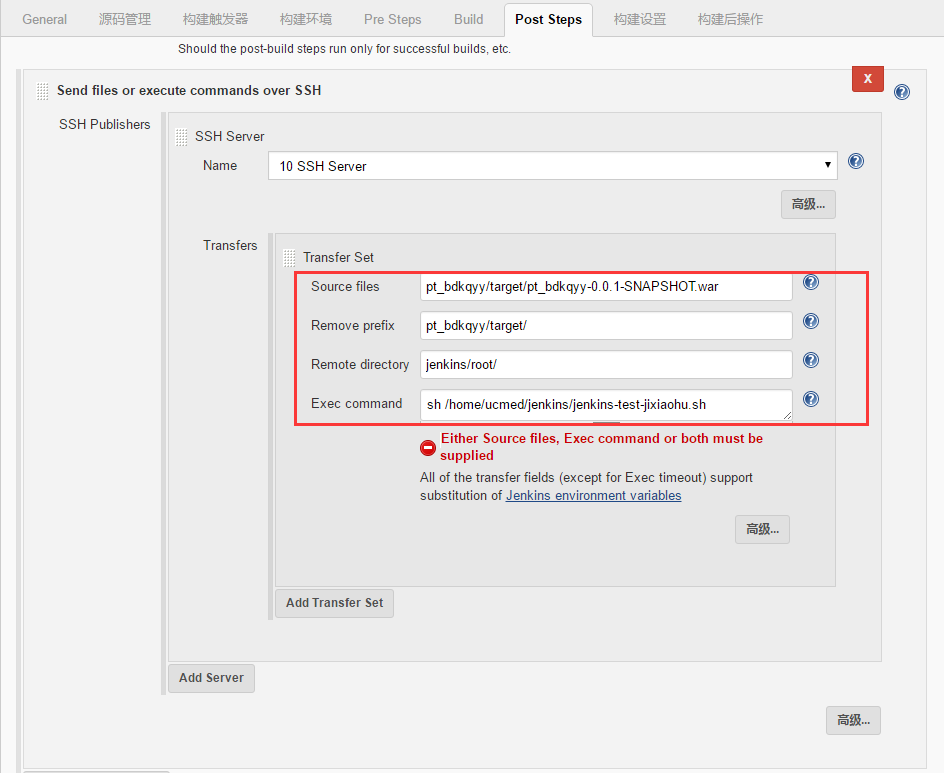Click the 'Transfers' label

pyautogui.click(x=230, y=246)
